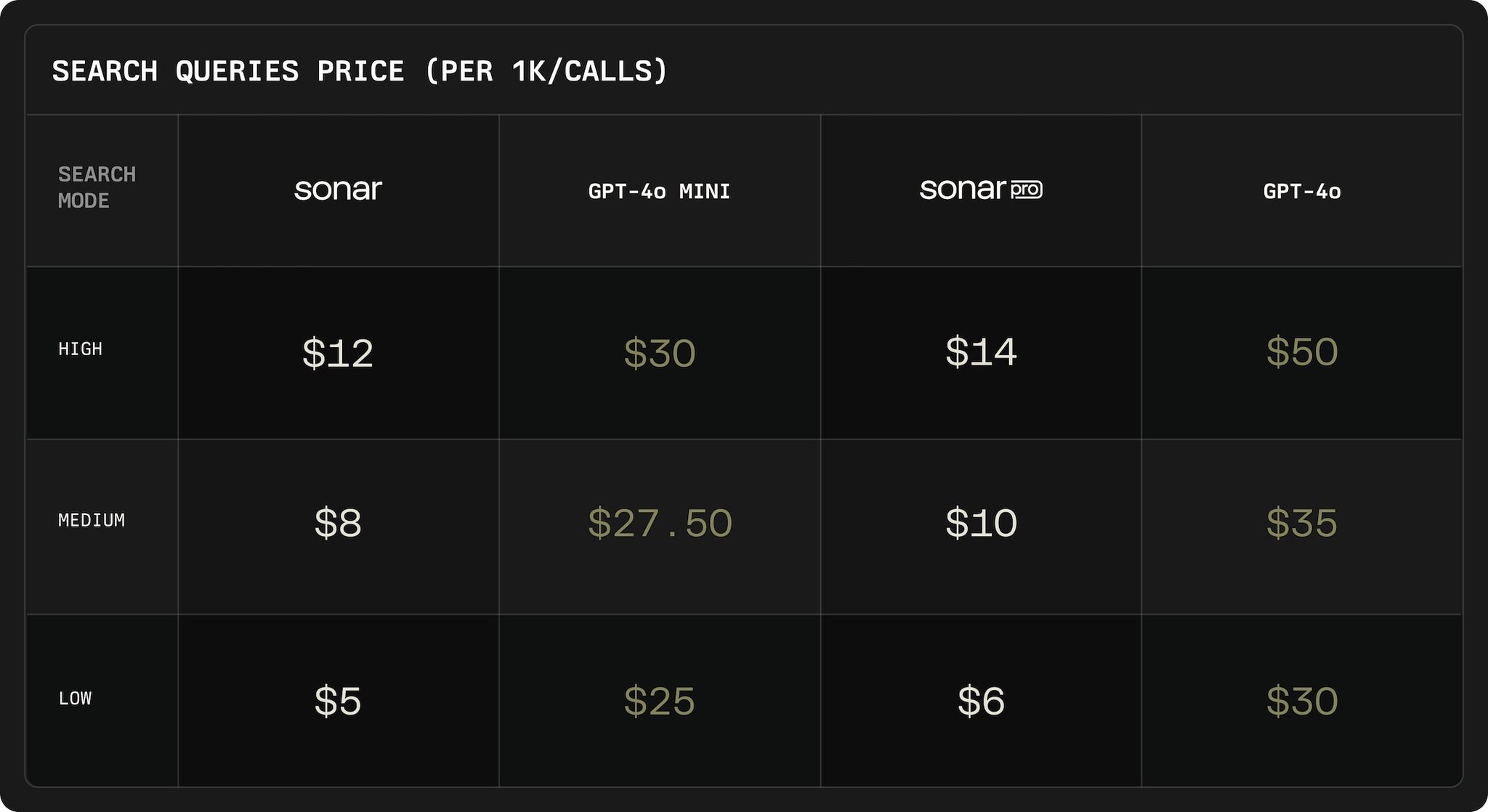
Task: Click the $50 GPT-4o high price
Action: click(1302, 352)
